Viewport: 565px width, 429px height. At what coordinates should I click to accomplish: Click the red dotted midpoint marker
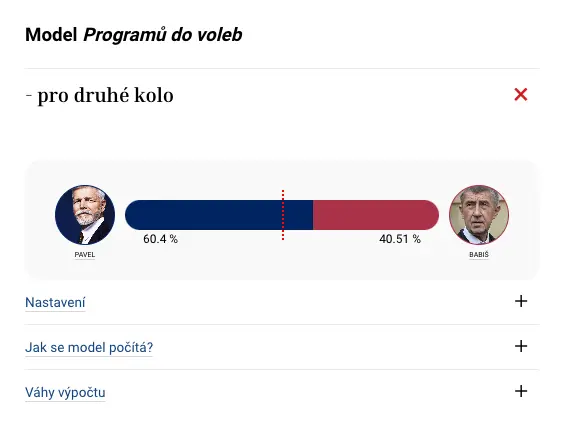point(283,215)
